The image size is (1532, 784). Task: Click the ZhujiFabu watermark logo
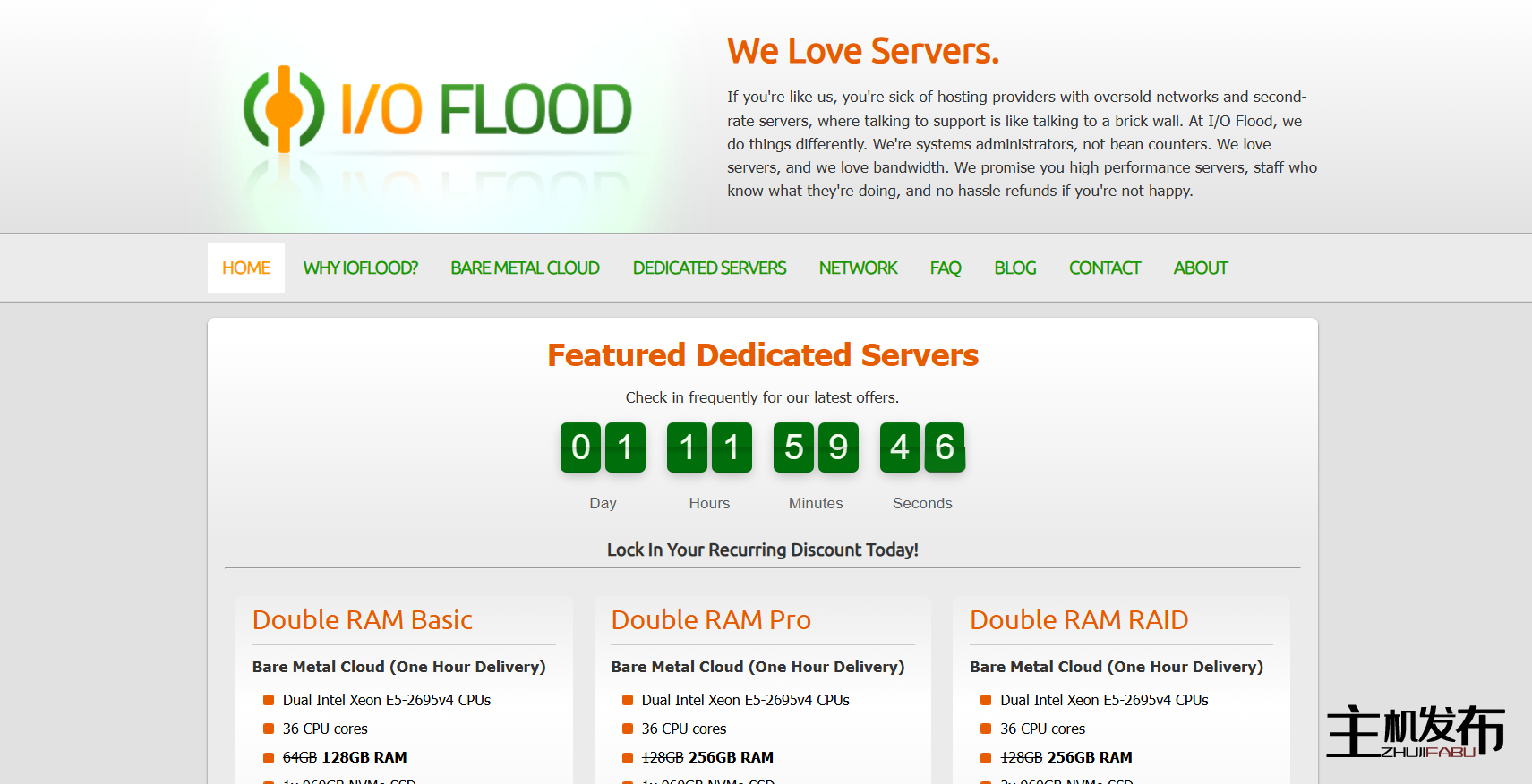point(1415,732)
